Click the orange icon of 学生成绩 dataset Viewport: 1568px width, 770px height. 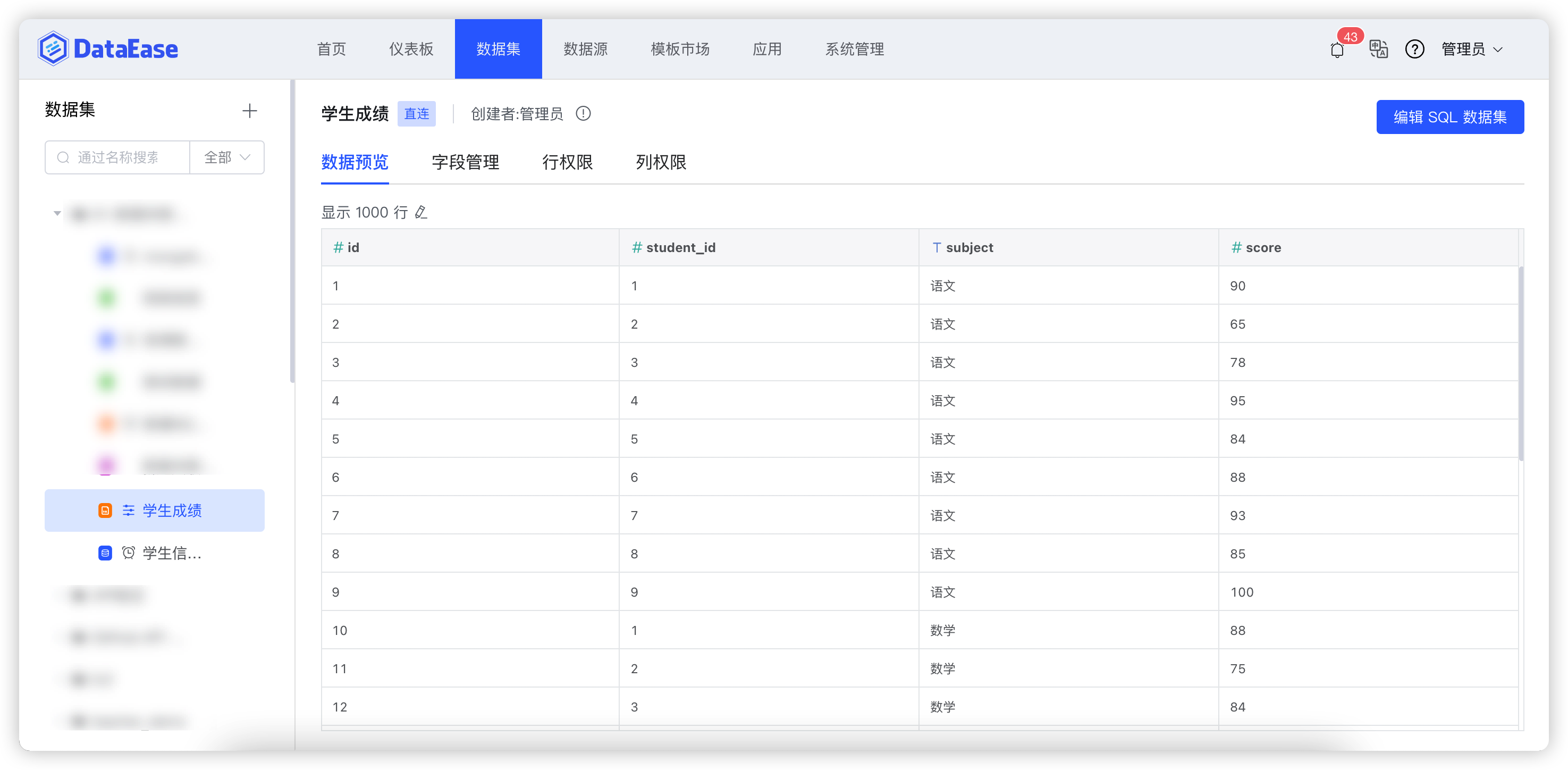[105, 510]
